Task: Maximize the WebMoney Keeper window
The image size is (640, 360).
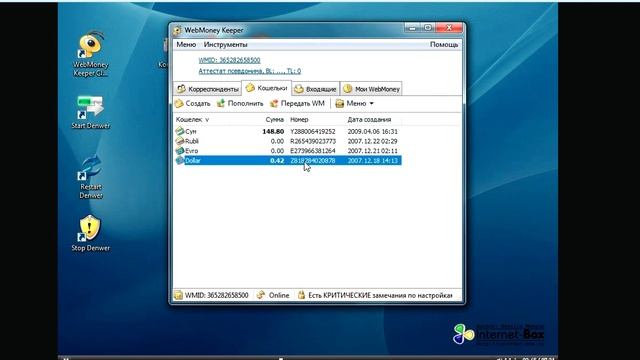Action: [428, 28]
